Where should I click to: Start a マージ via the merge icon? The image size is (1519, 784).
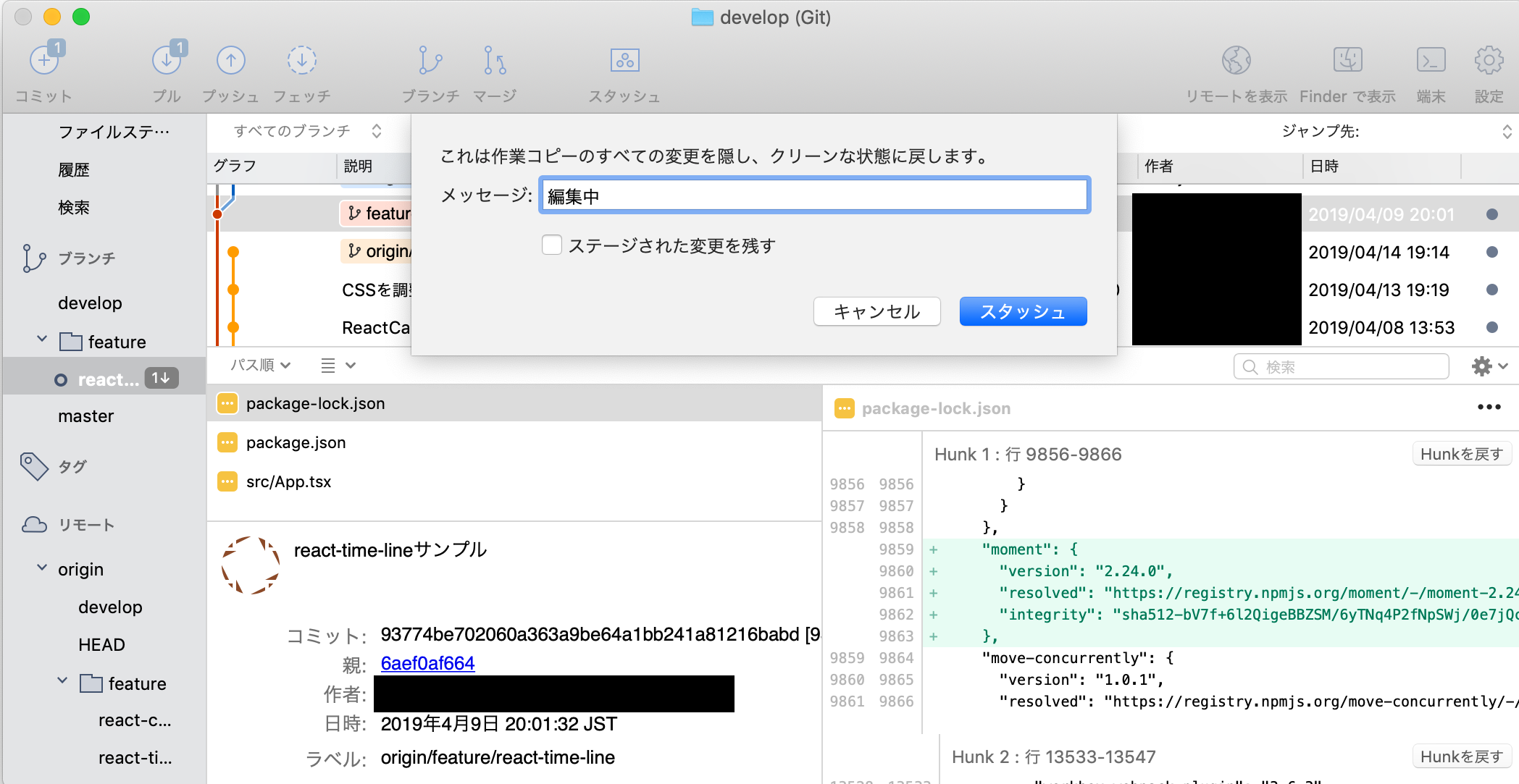(493, 61)
